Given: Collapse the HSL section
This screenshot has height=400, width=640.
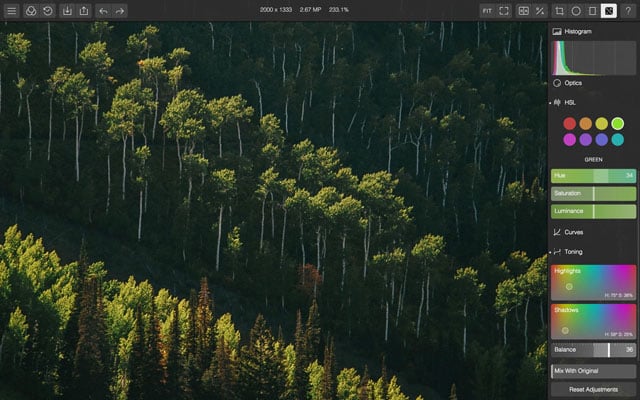Looking at the screenshot, I should [x=570, y=102].
